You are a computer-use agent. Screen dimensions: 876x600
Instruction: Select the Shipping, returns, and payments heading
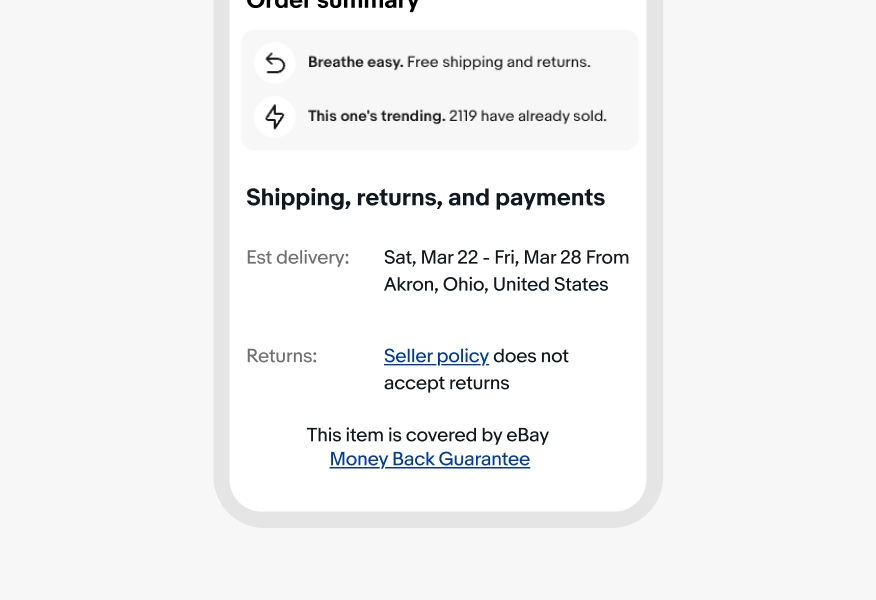click(425, 197)
